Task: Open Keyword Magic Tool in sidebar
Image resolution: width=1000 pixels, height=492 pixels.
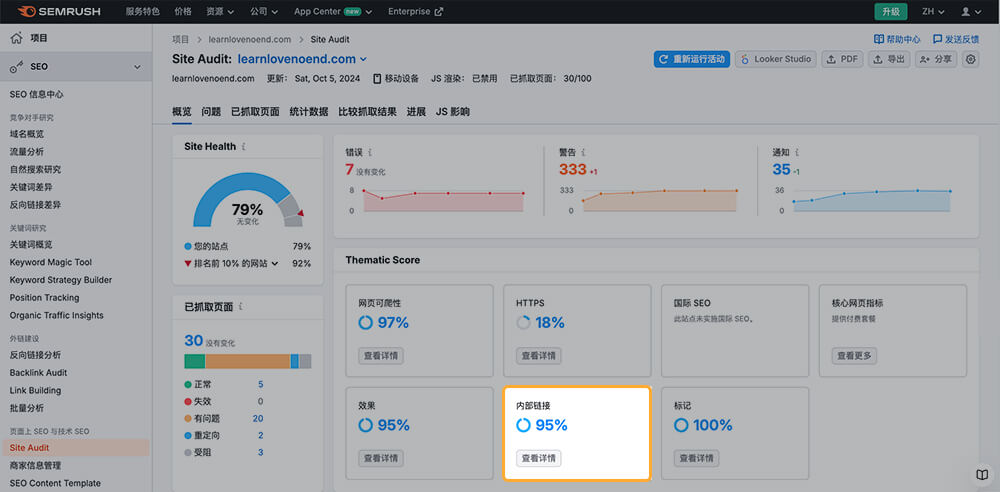Action: click(x=50, y=262)
